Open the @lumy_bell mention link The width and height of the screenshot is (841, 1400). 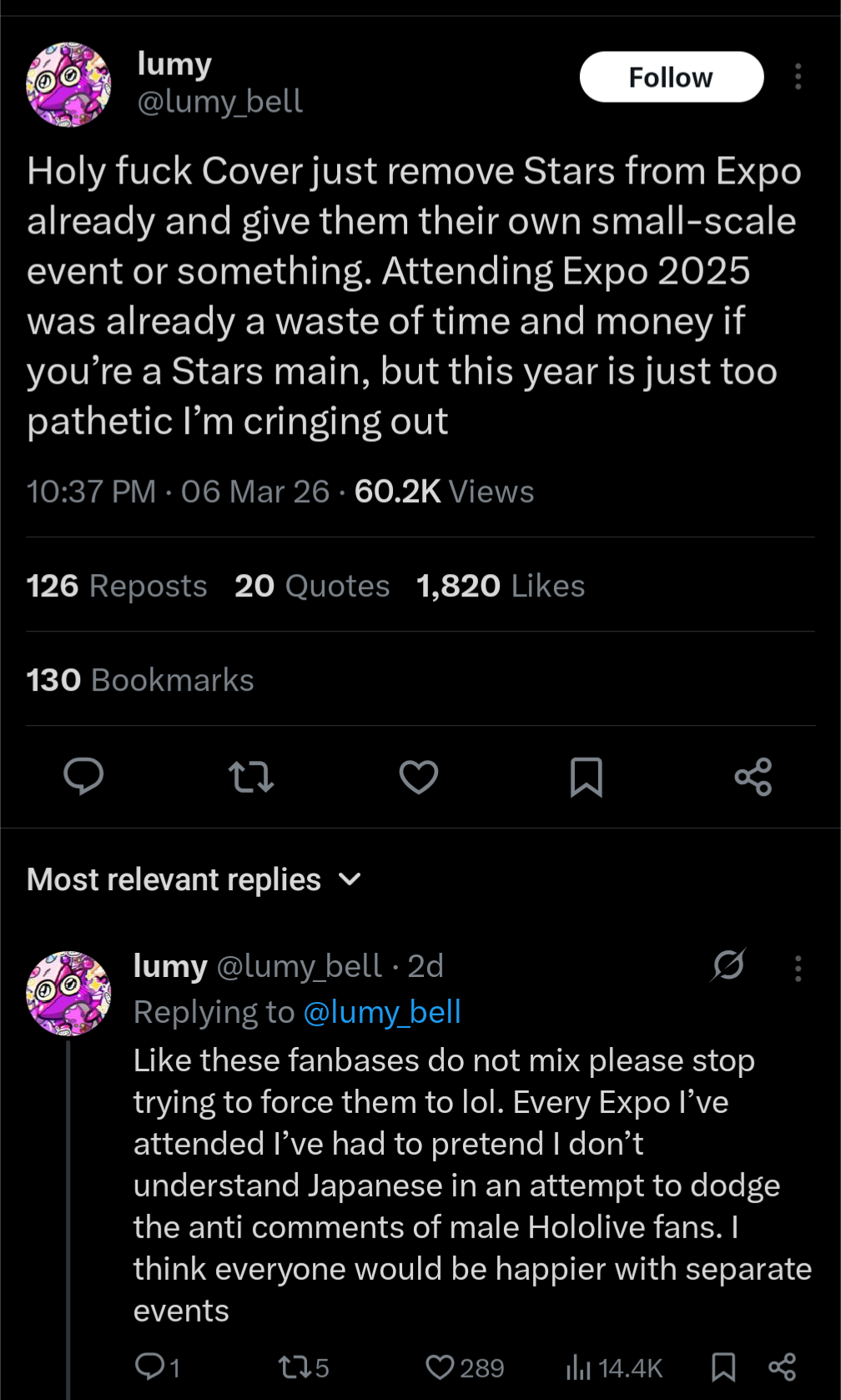pyautogui.click(x=382, y=1012)
